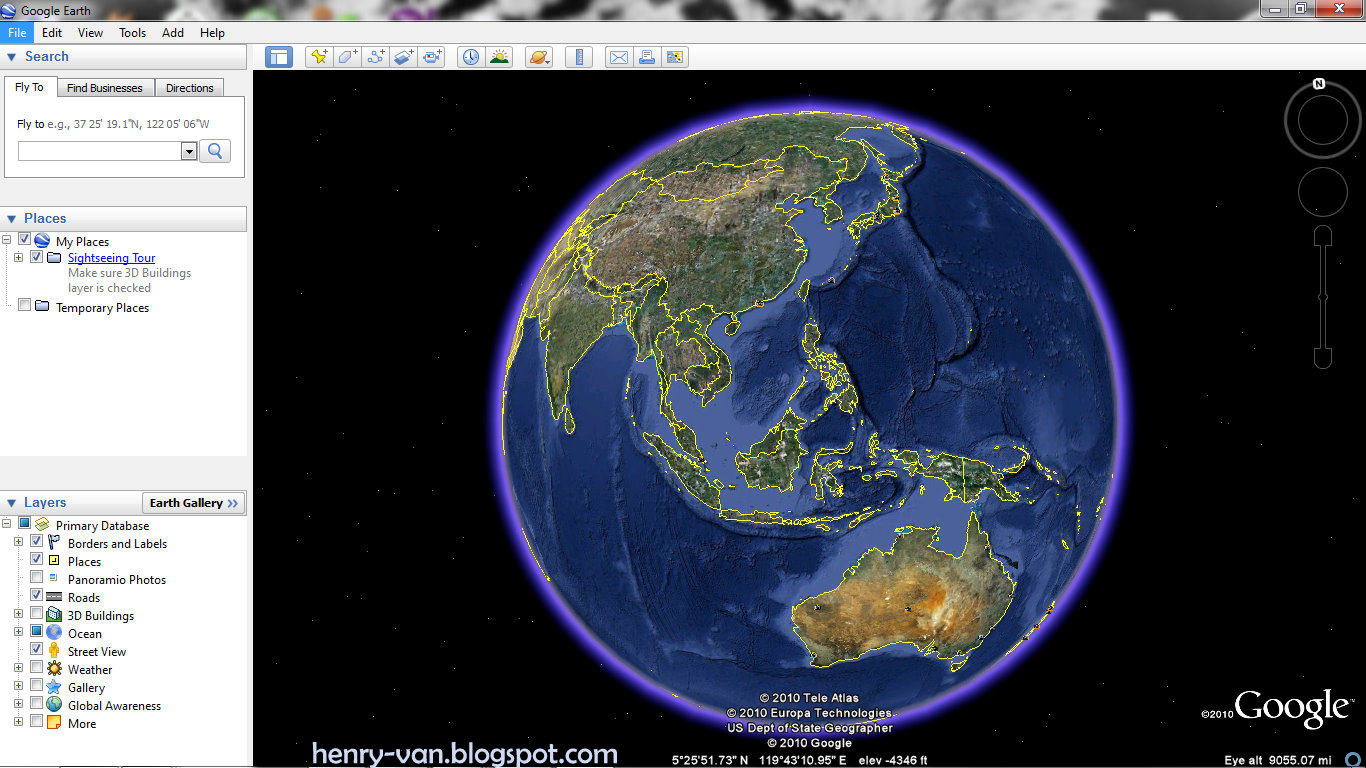
Task: Add an image overlay
Action: tap(403, 57)
